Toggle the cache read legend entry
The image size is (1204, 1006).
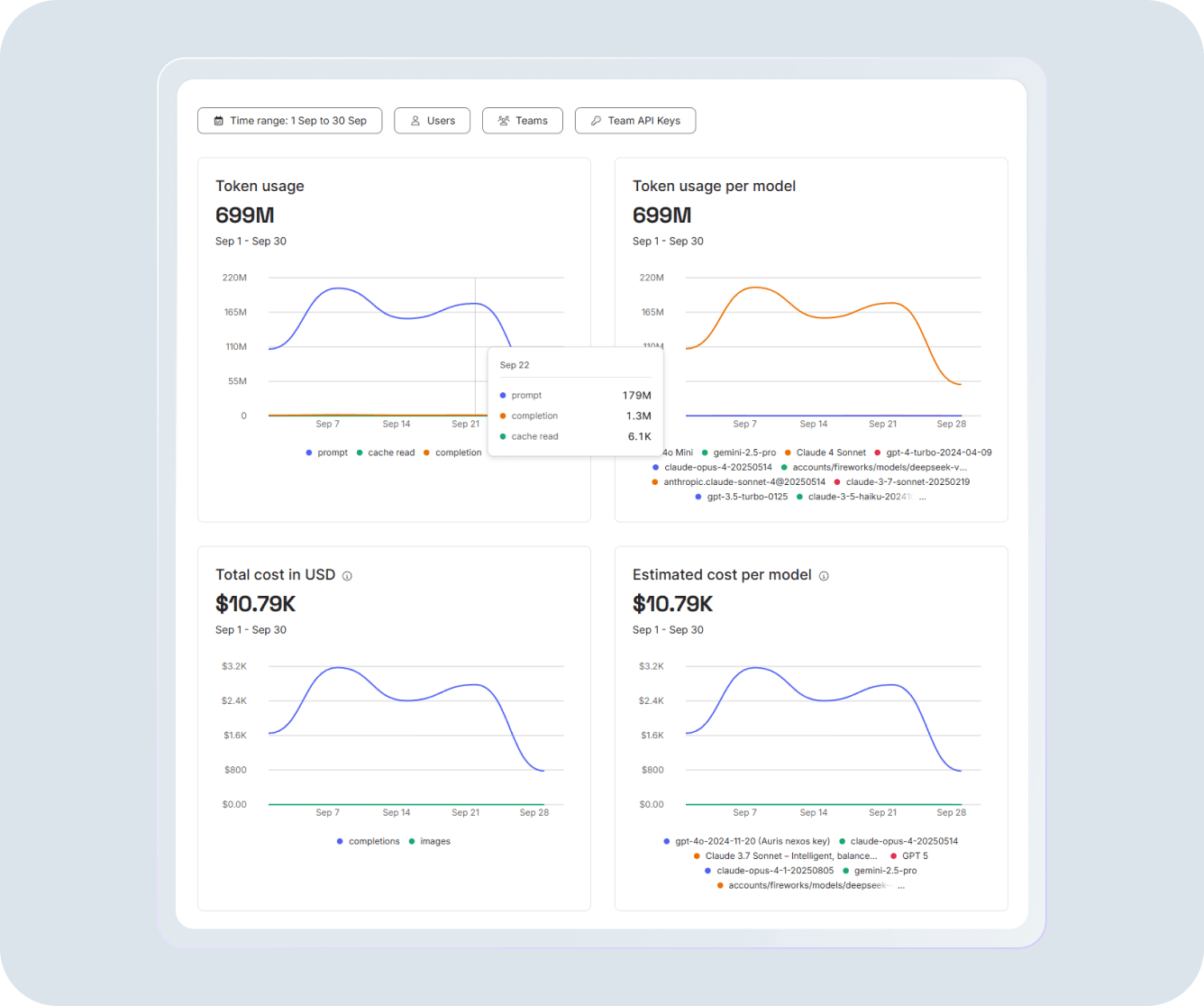(387, 452)
